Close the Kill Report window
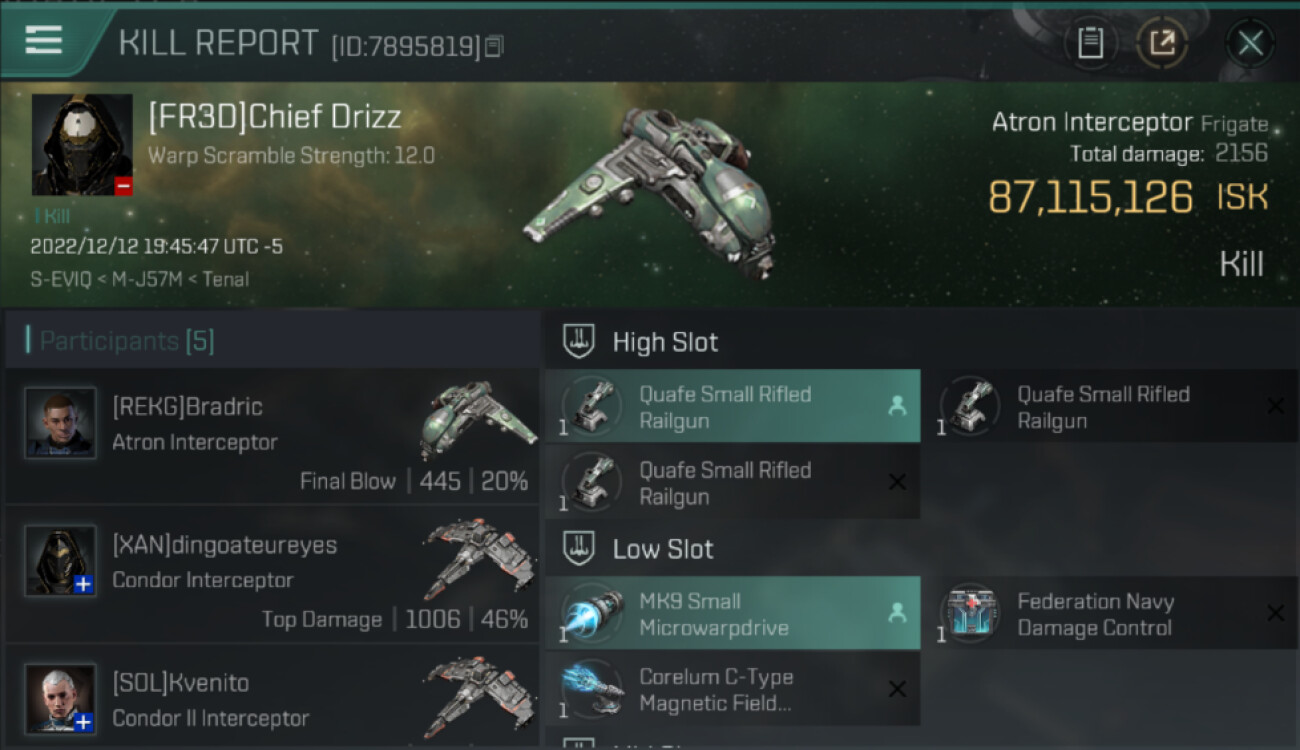Screen dimensions: 1300x750 point(1250,43)
